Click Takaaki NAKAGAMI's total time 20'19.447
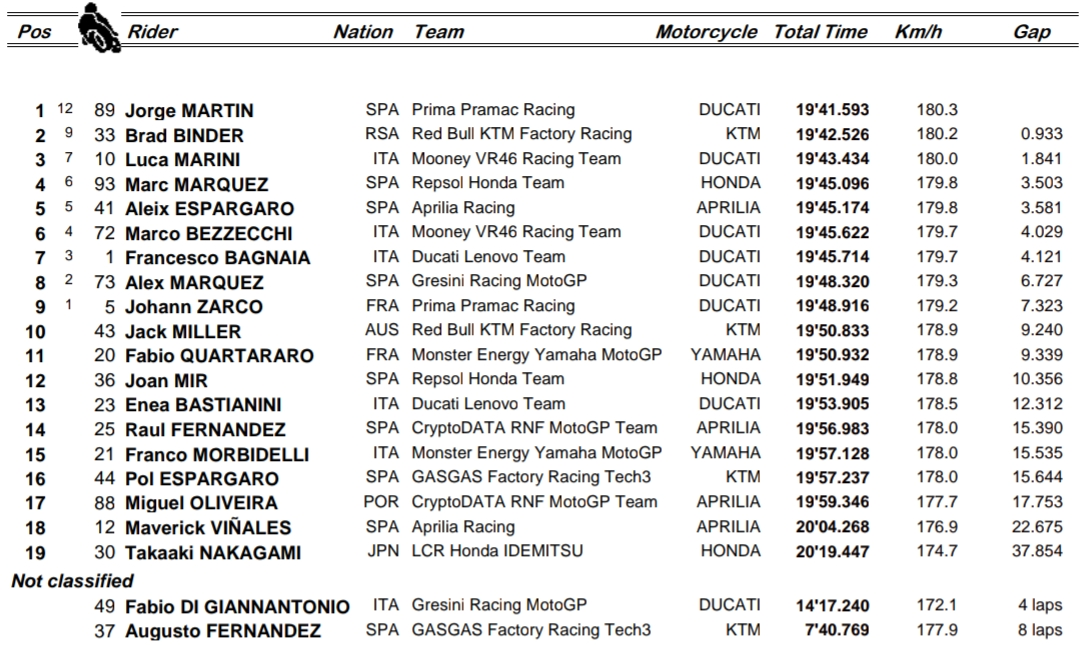The height and width of the screenshot is (645, 1079). (832, 552)
